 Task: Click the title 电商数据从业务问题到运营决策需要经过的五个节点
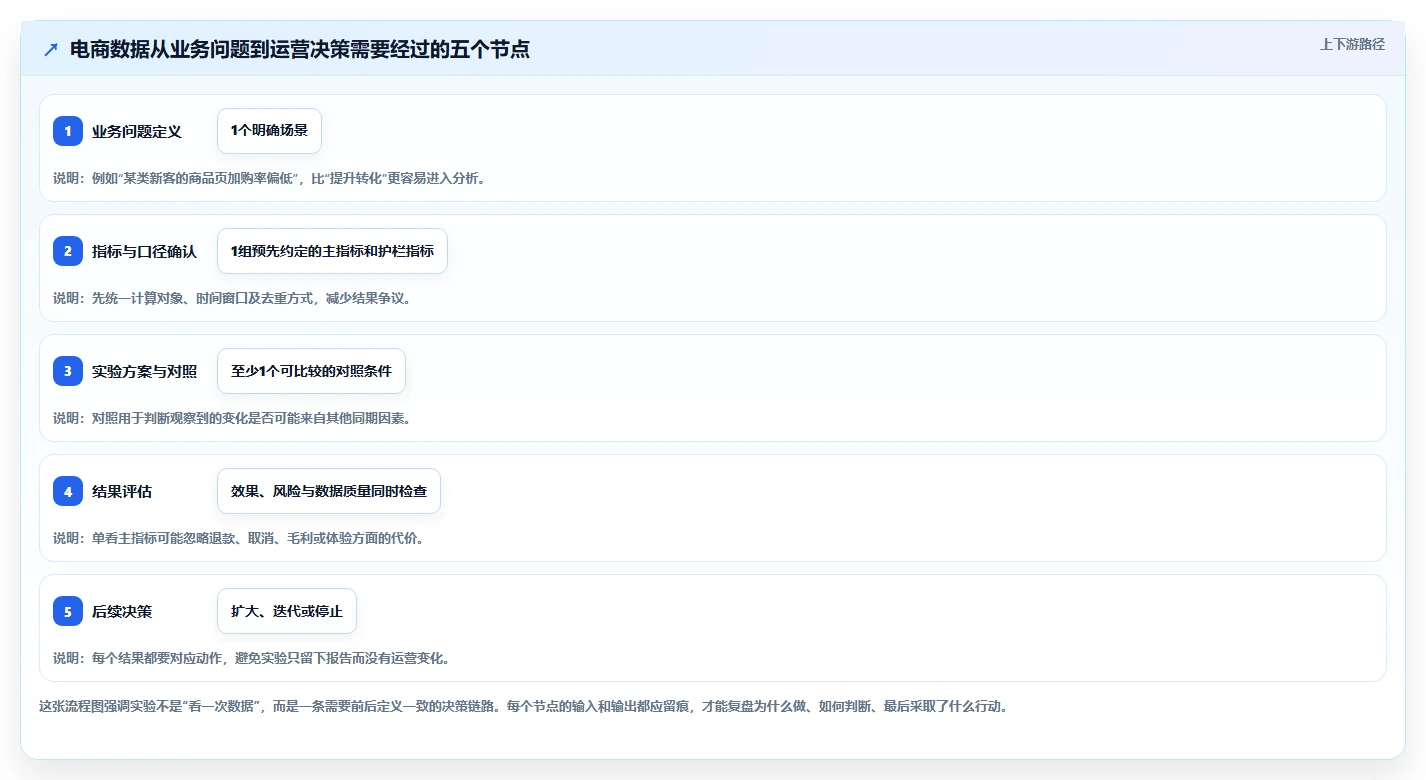click(299, 49)
